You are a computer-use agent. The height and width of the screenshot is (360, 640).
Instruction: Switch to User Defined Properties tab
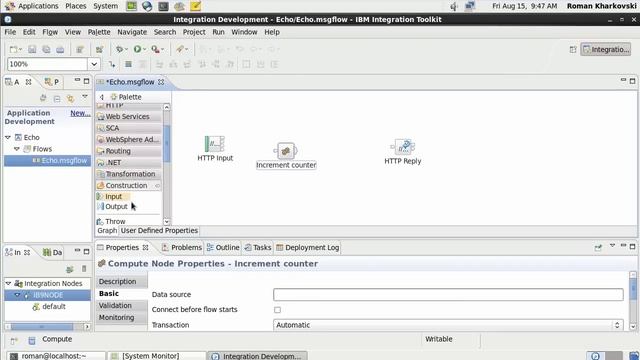[x=159, y=231]
